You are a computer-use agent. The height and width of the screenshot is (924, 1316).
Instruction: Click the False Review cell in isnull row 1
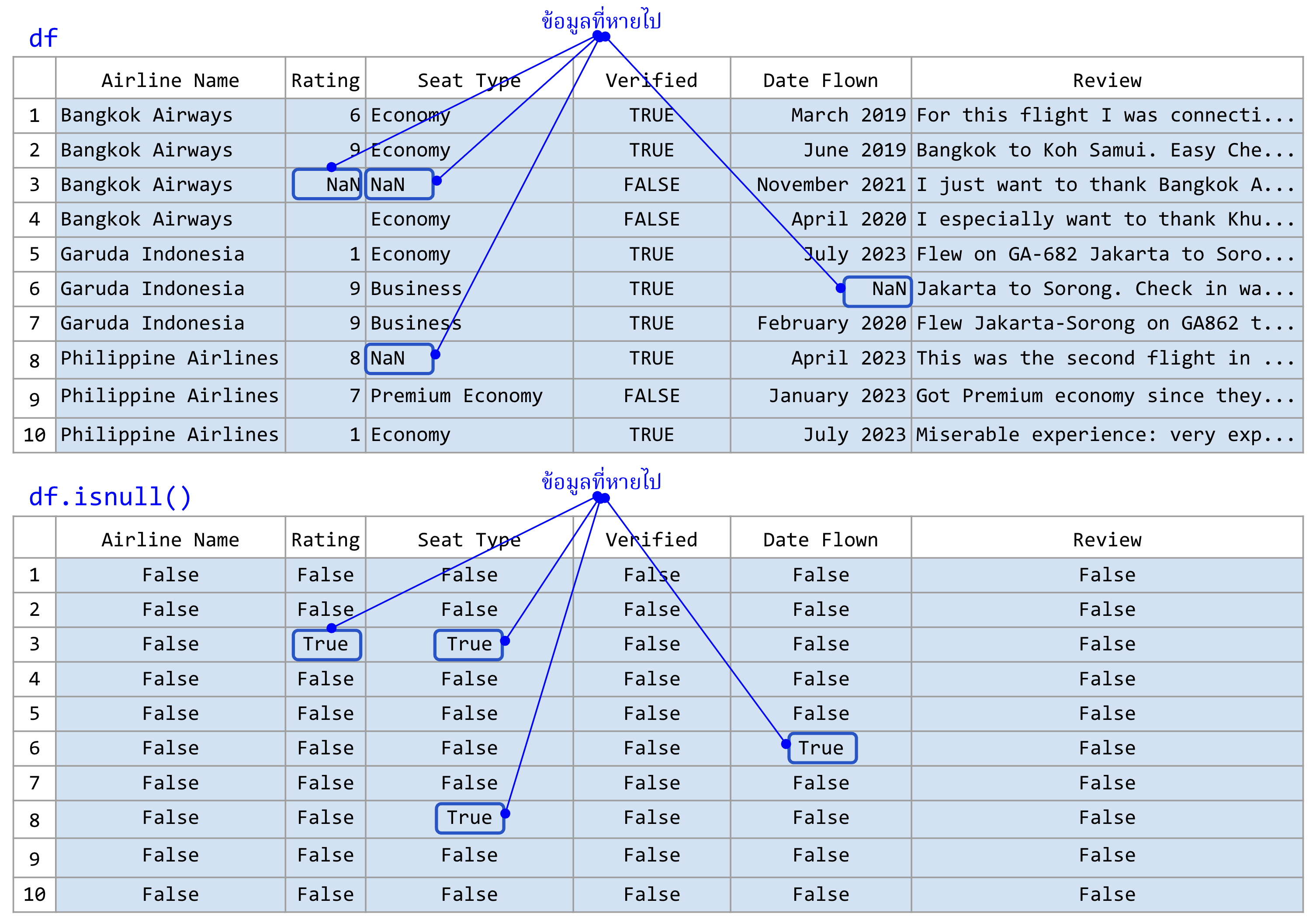coord(1107,575)
